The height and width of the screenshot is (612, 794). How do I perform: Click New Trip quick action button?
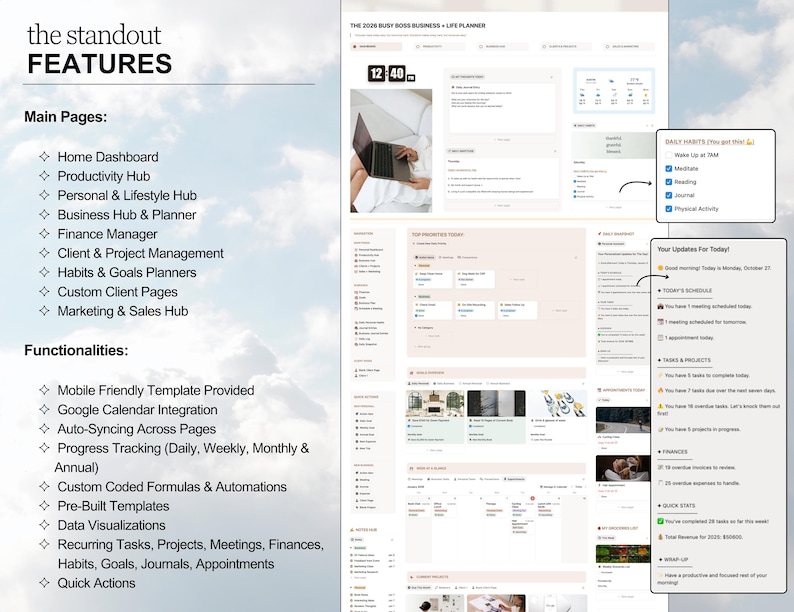364,448
